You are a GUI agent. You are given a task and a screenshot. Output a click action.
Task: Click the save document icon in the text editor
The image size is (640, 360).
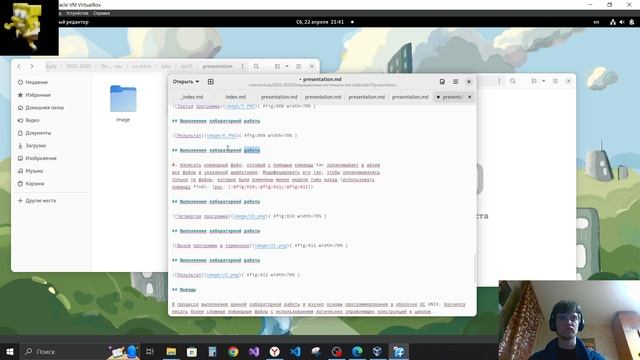(442, 82)
